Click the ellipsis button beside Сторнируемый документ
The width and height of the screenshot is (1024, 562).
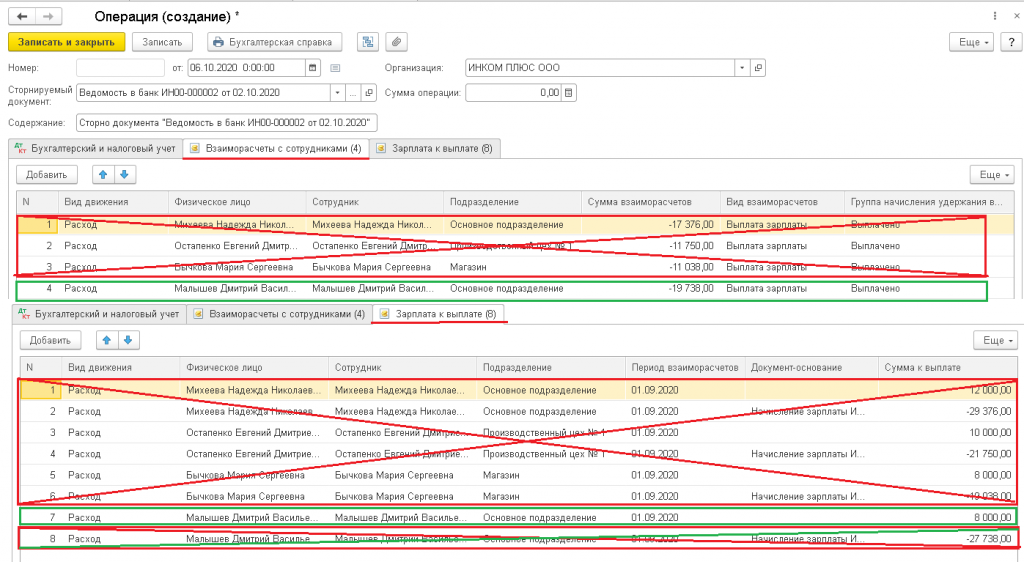[x=353, y=93]
